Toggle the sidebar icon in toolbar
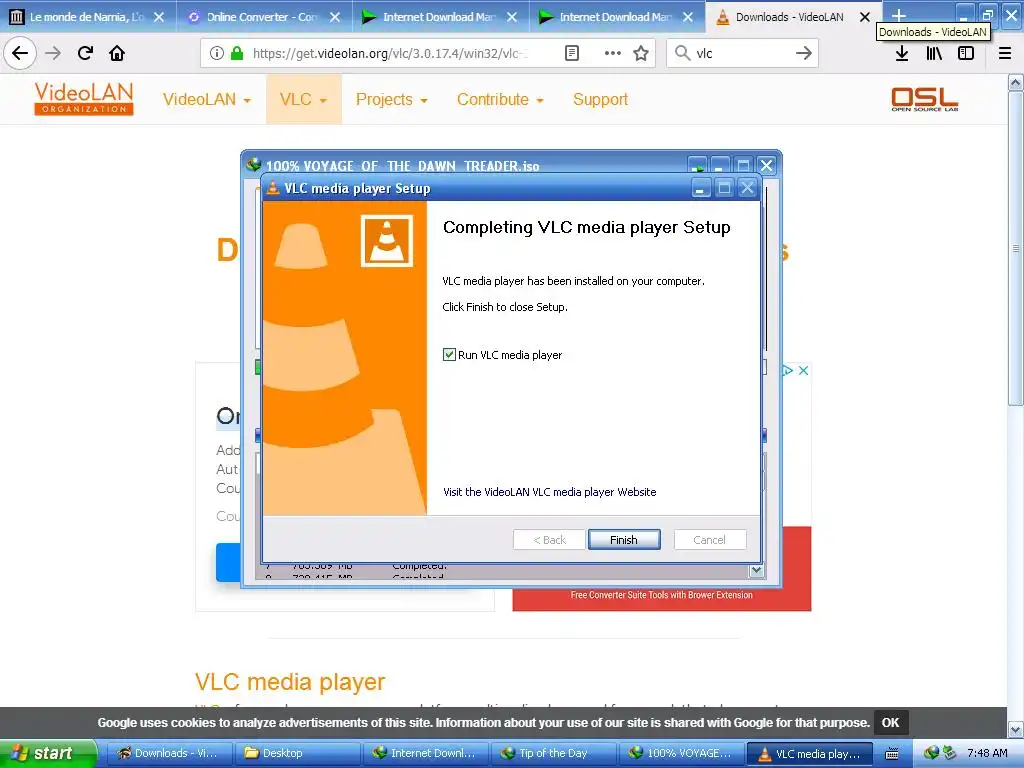Viewport: 1024px width, 768px height. point(965,53)
